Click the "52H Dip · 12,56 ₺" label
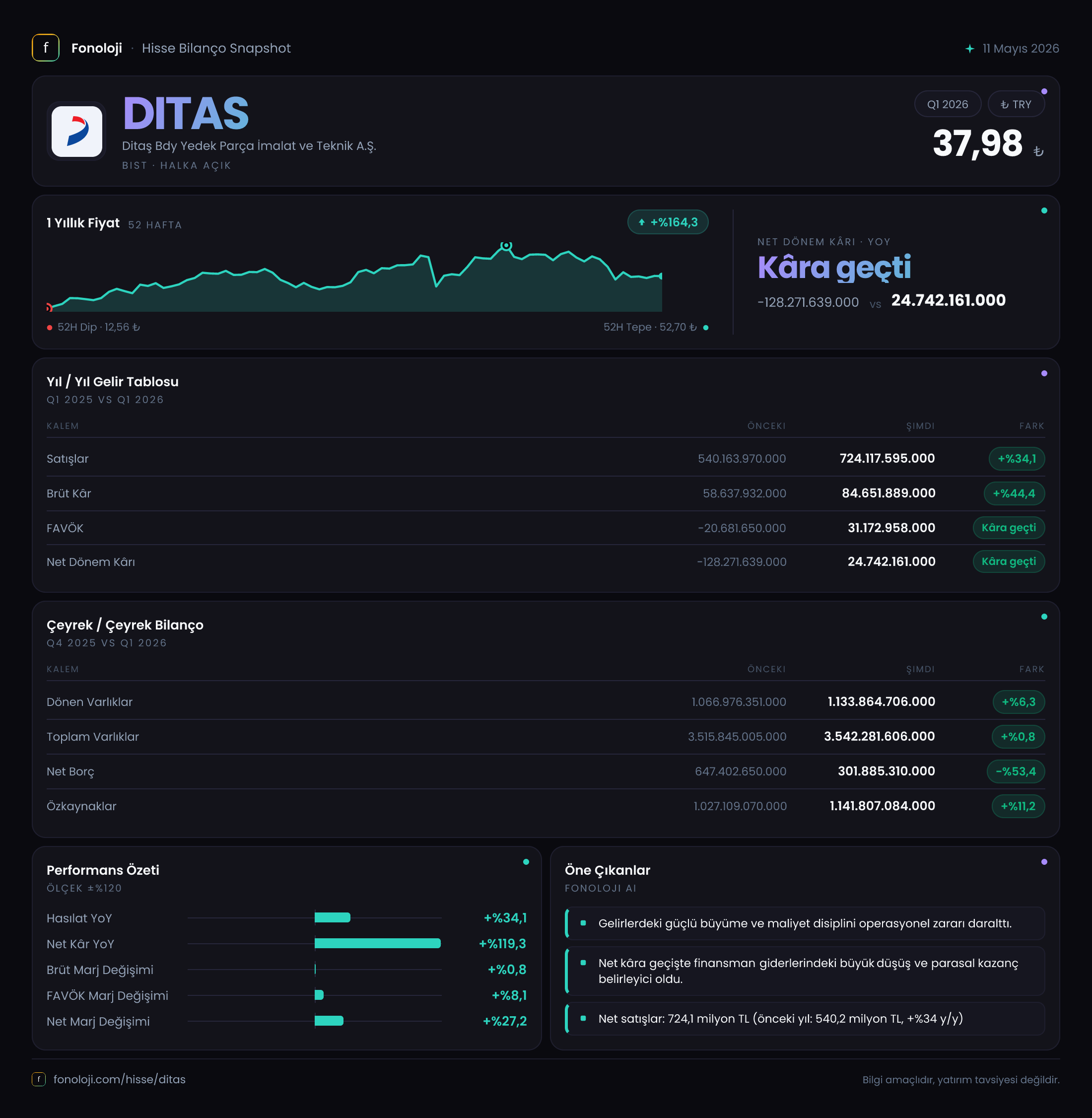Image resolution: width=1092 pixels, height=1118 pixels. click(x=99, y=328)
